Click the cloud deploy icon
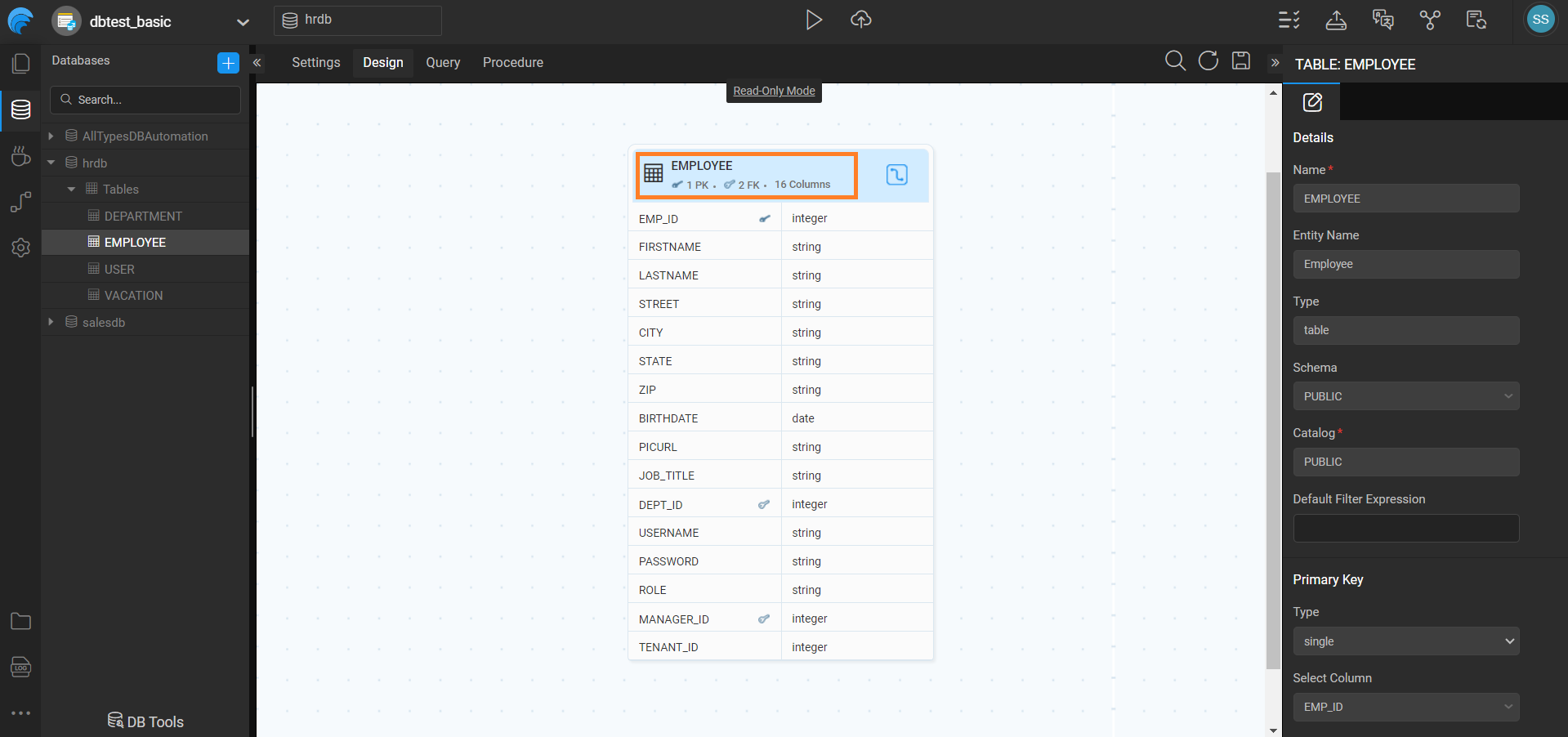The height and width of the screenshot is (737, 1568). coord(860,20)
